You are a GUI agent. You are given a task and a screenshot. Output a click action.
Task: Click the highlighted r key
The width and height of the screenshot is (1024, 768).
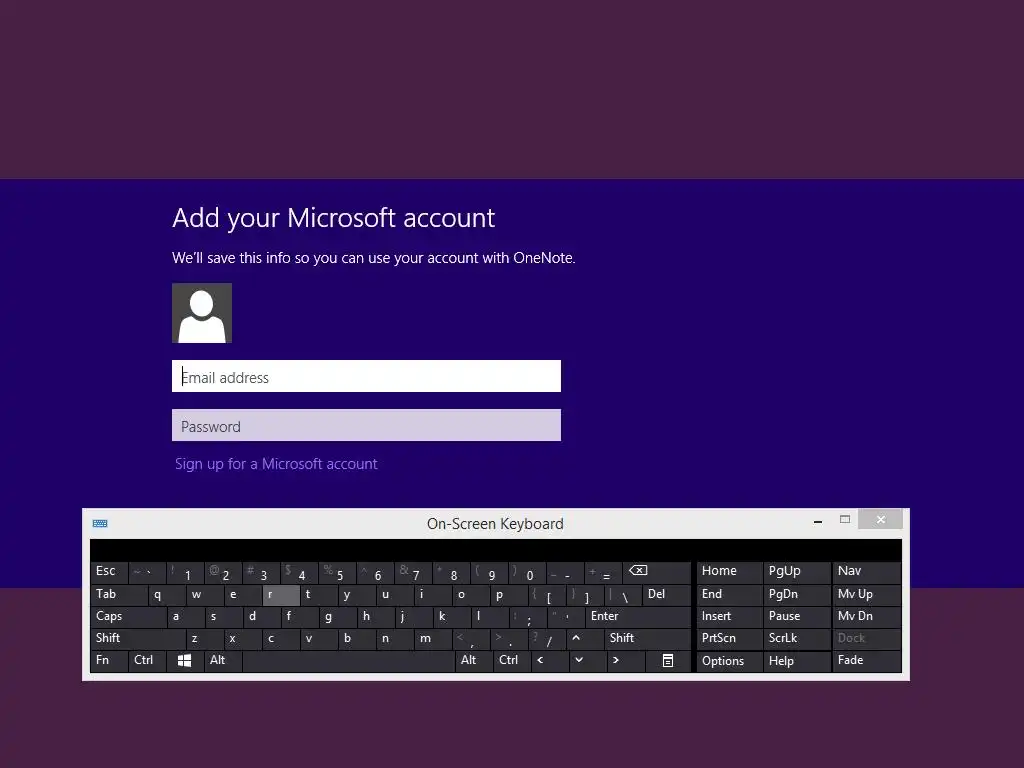(281, 595)
